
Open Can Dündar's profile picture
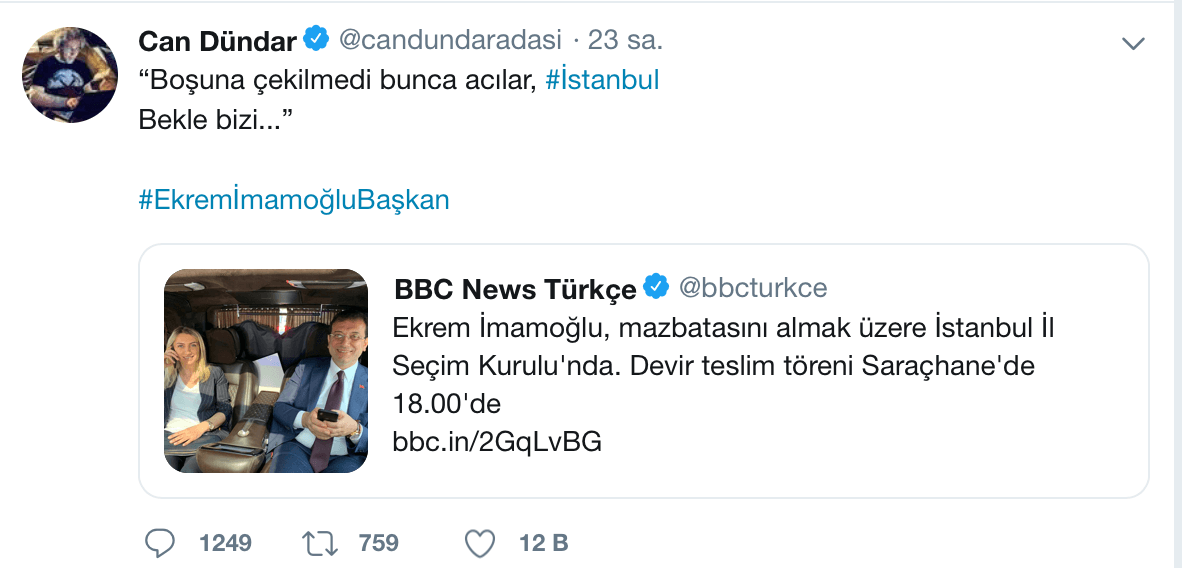tap(70, 75)
